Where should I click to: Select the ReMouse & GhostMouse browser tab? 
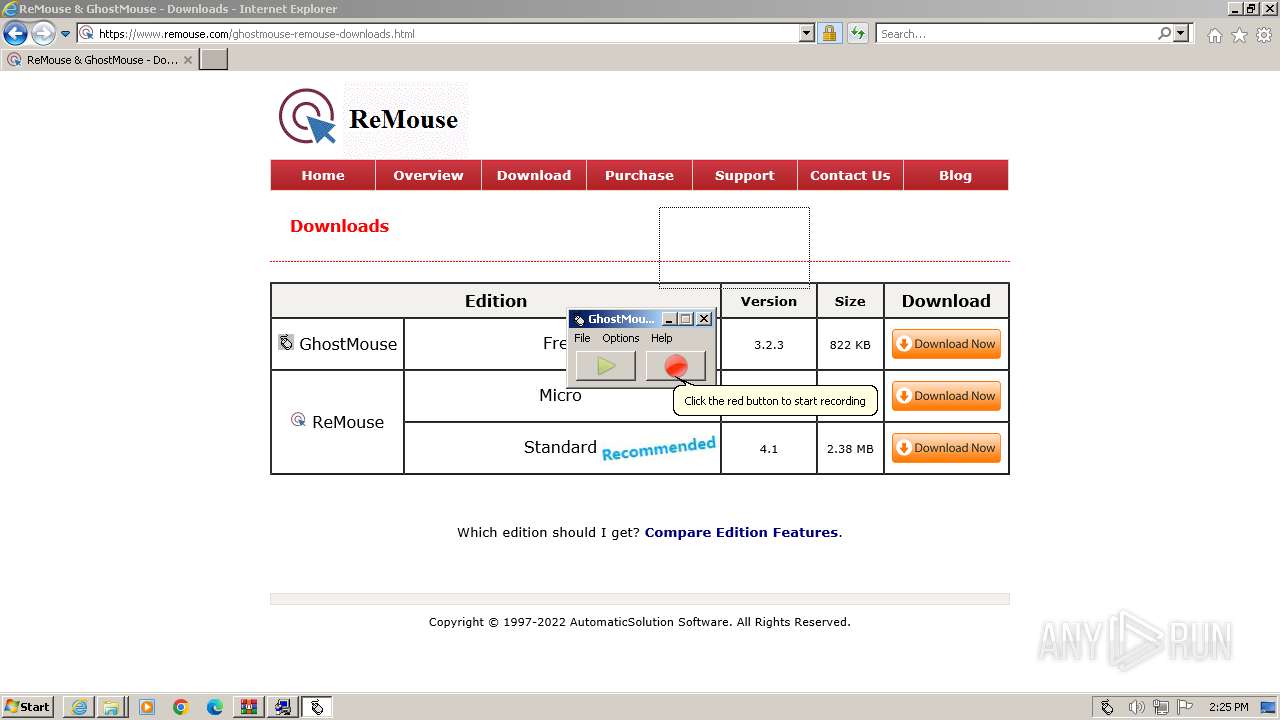[99, 60]
